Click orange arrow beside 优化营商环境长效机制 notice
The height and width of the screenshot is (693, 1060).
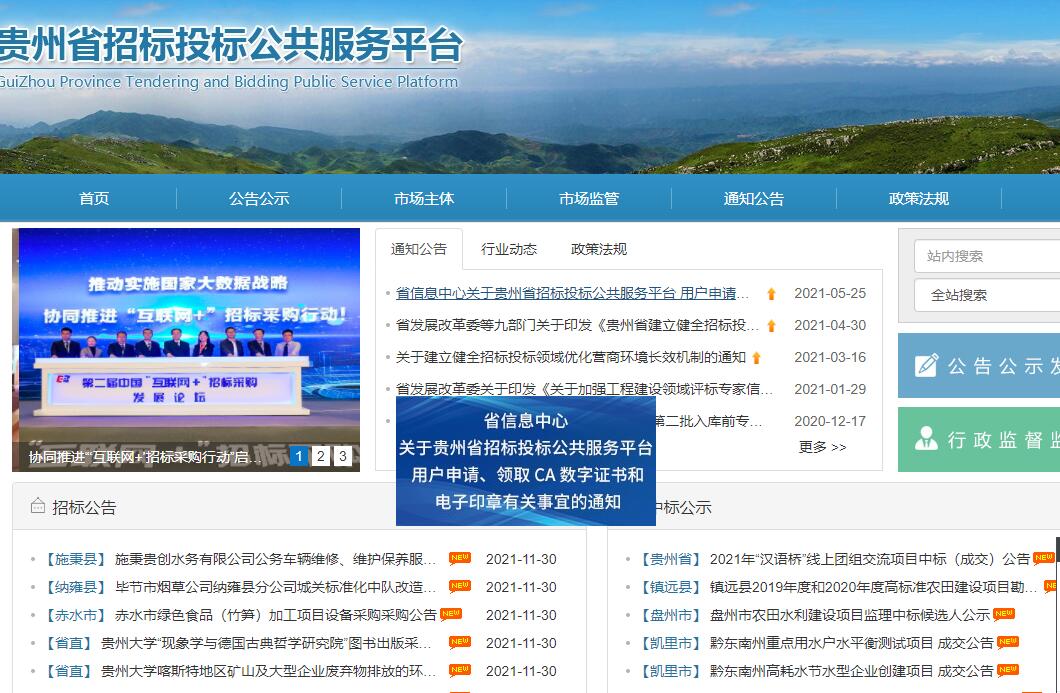757,358
